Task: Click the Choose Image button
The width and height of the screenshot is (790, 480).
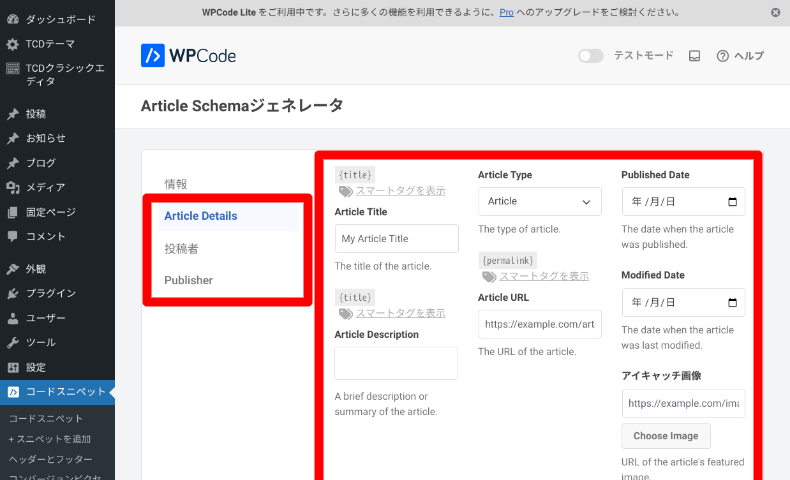Action: pyautogui.click(x=666, y=436)
